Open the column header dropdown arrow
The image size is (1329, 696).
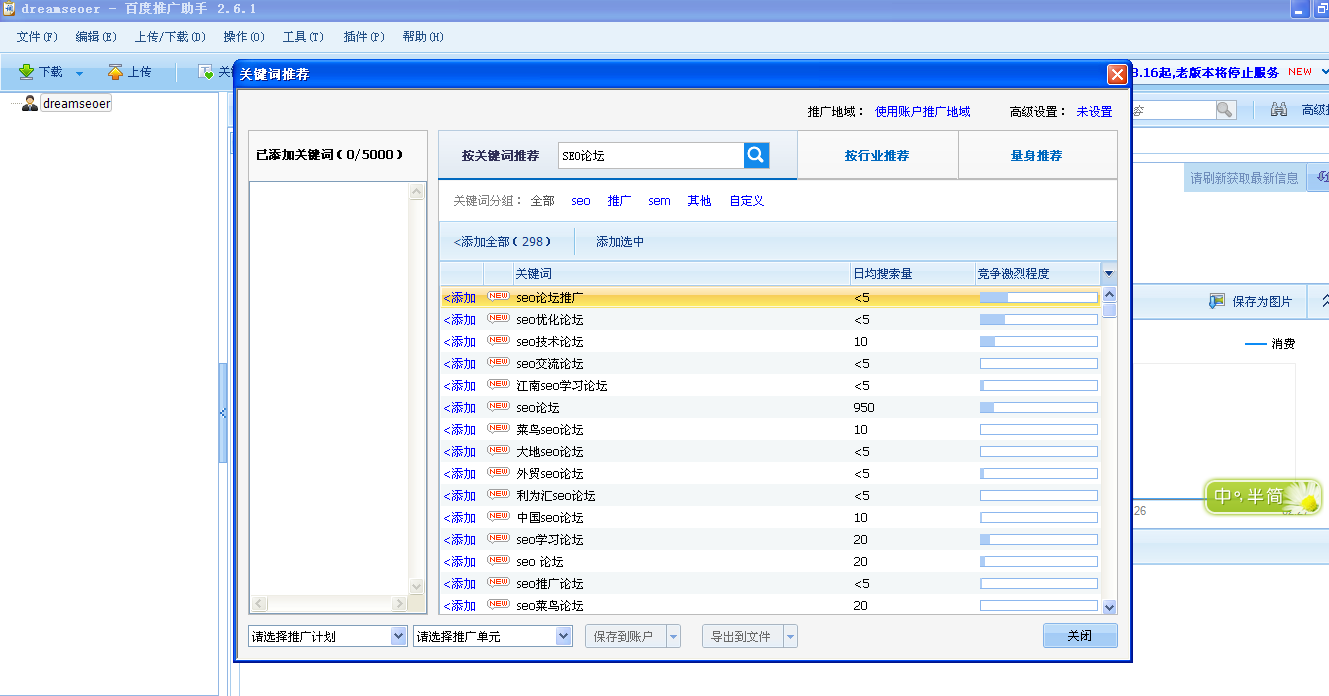tap(1109, 274)
